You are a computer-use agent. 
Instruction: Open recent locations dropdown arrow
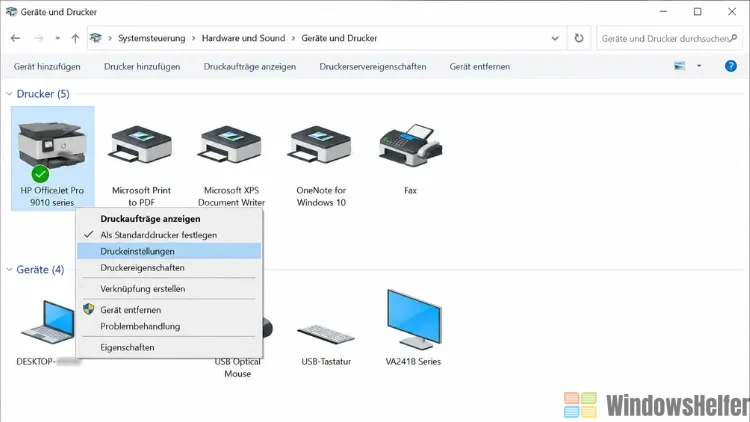tap(57, 38)
